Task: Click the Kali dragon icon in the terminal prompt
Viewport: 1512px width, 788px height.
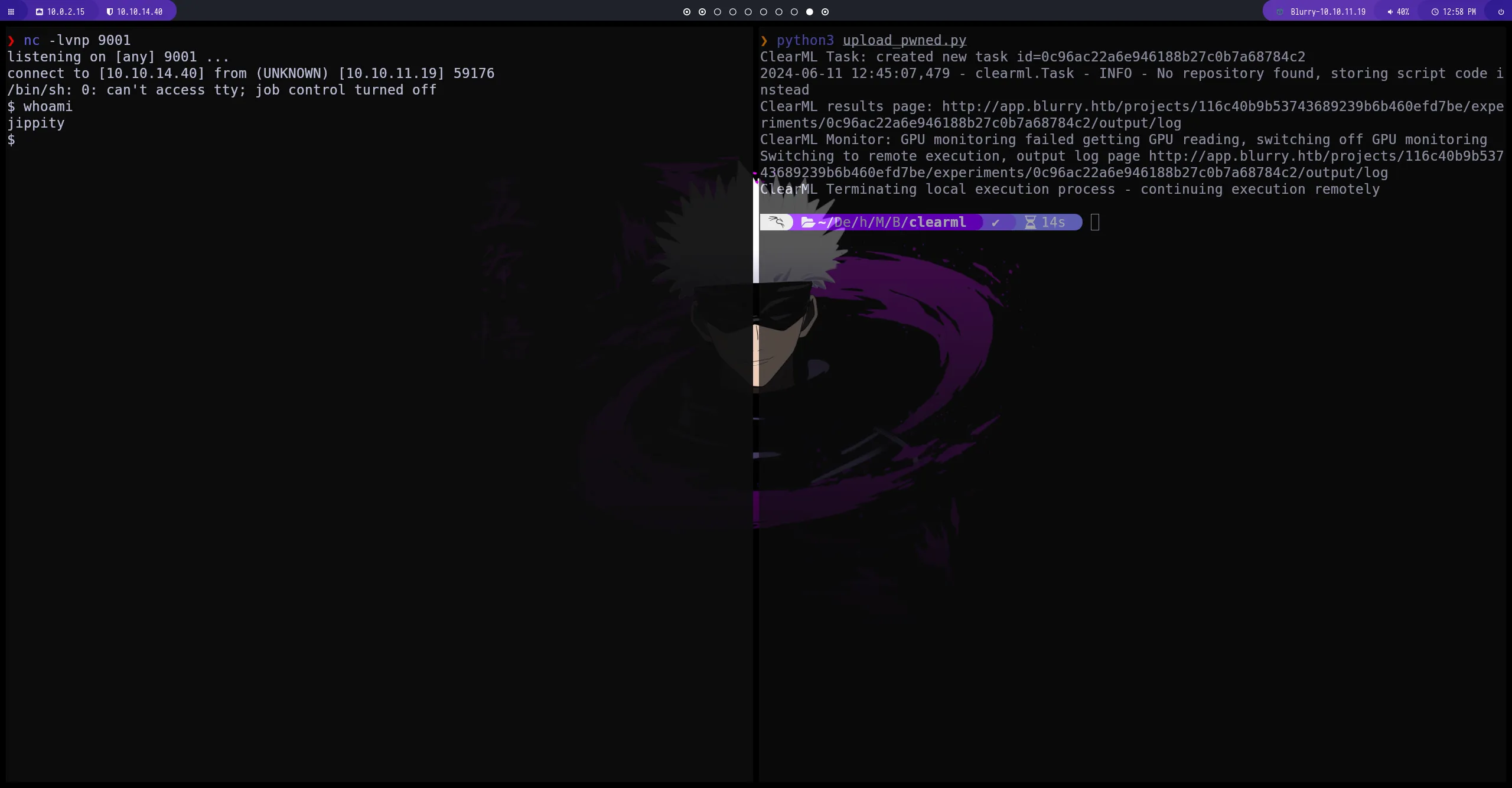Action: (x=777, y=223)
